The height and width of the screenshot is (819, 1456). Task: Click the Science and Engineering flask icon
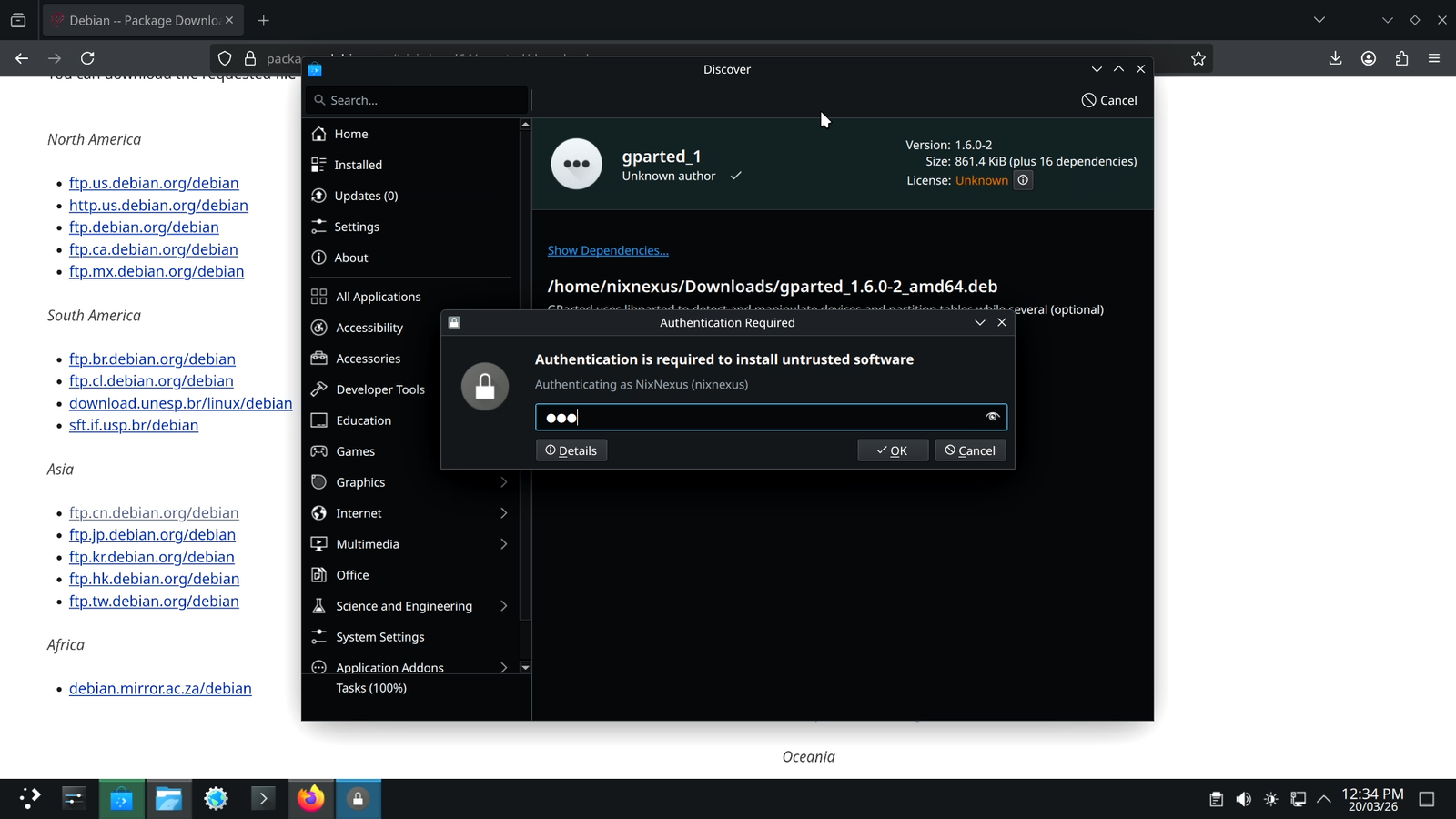coord(318,606)
